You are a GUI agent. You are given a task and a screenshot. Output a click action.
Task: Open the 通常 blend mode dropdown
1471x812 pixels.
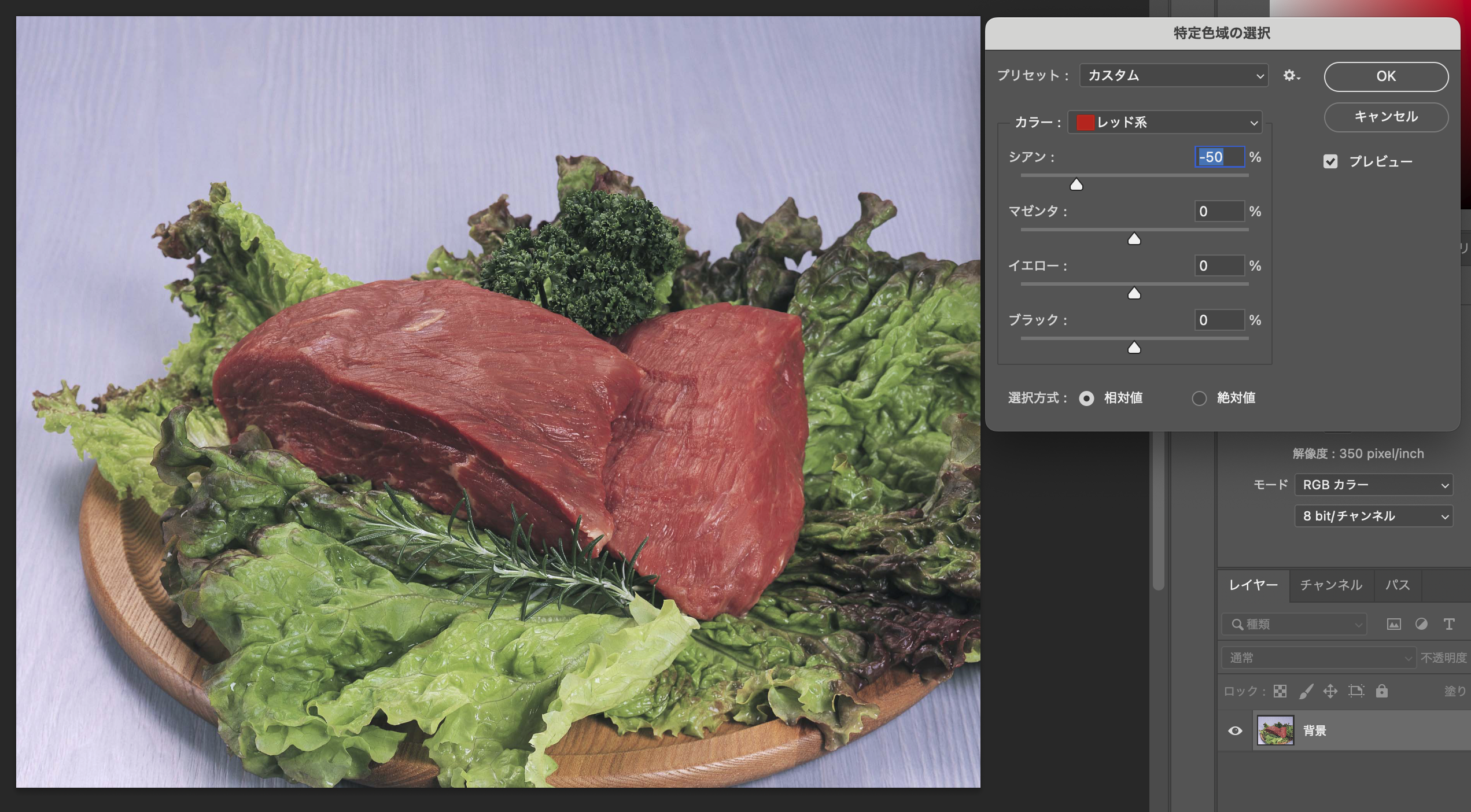pyautogui.click(x=1318, y=658)
